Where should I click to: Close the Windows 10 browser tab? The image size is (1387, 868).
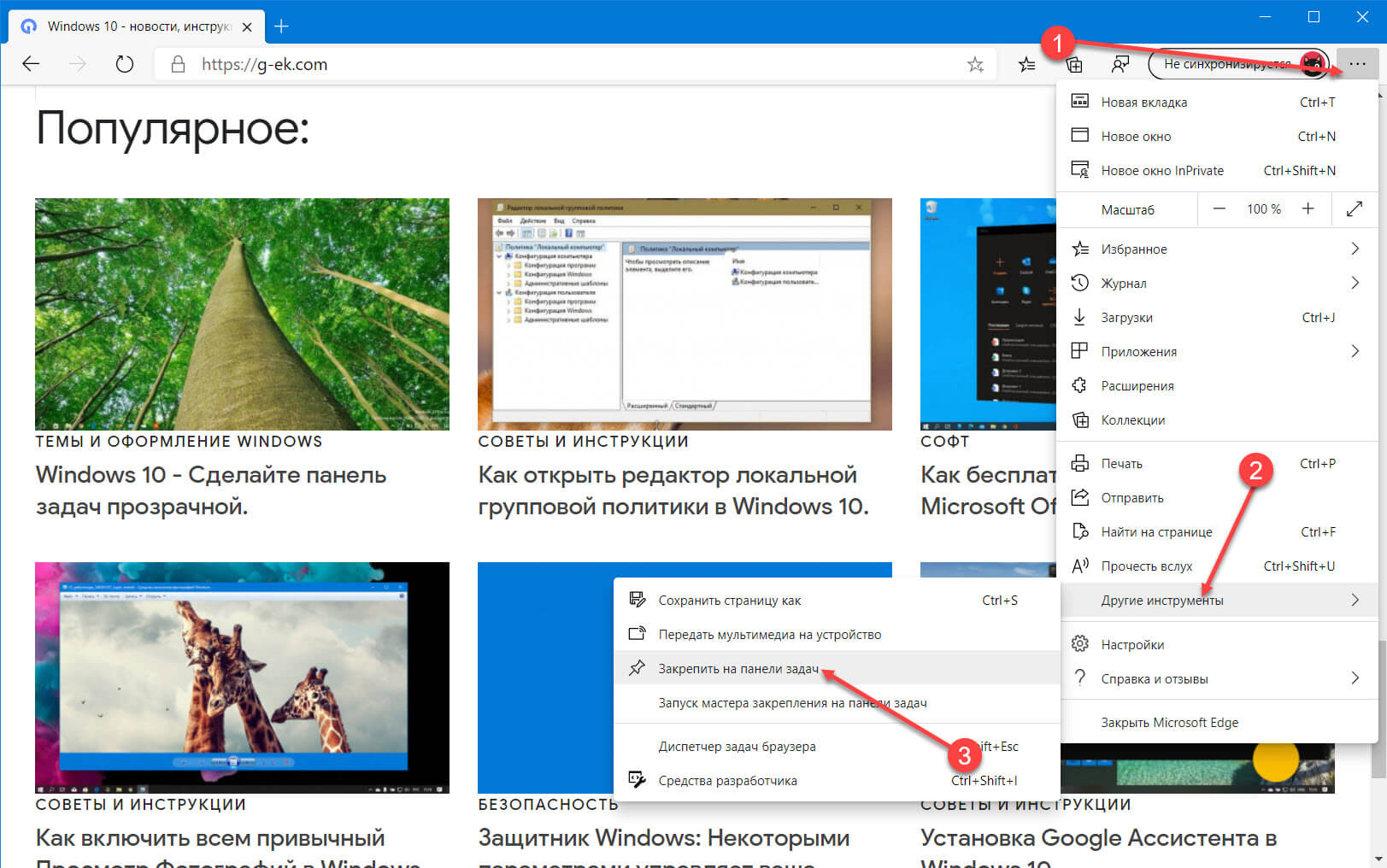247,26
